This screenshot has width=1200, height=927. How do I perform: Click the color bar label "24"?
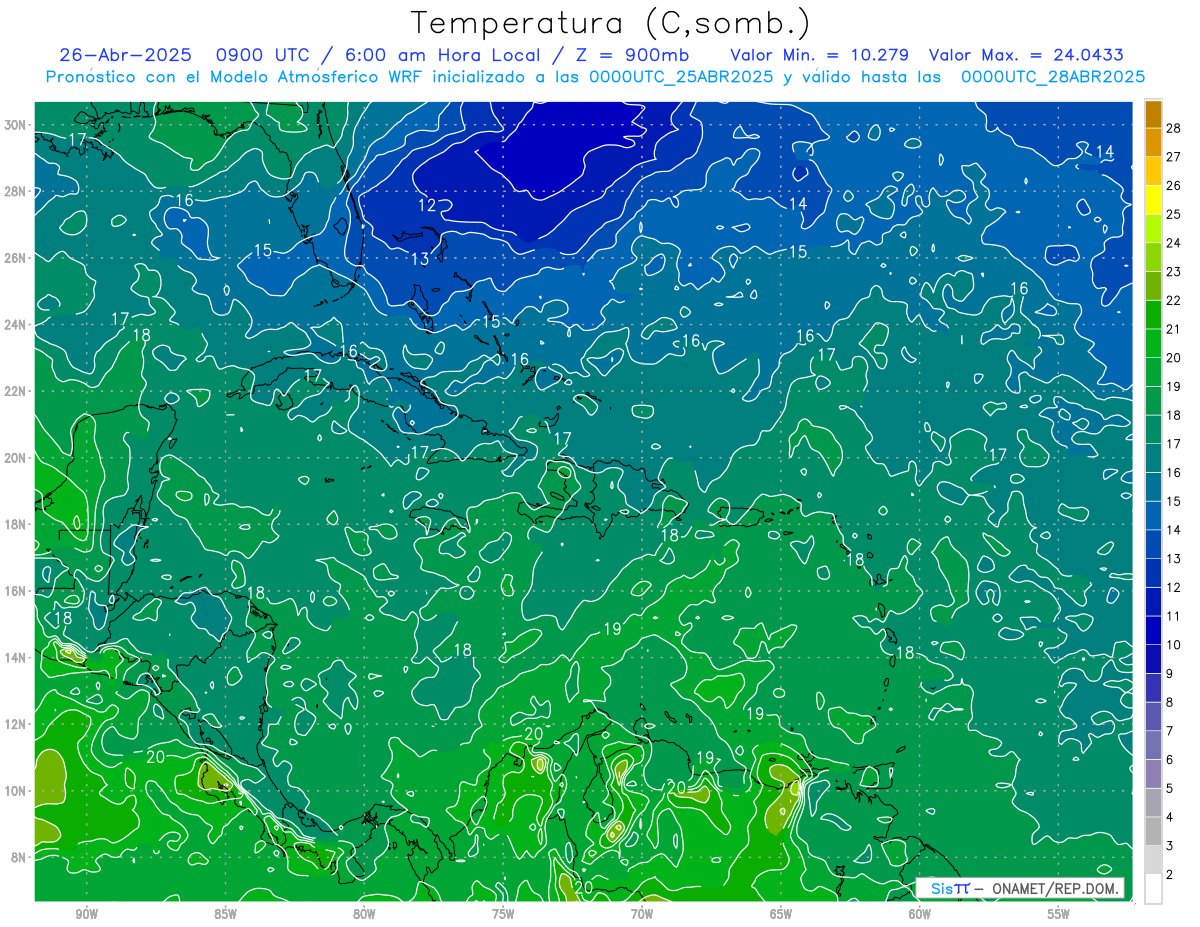click(1174, 242)
